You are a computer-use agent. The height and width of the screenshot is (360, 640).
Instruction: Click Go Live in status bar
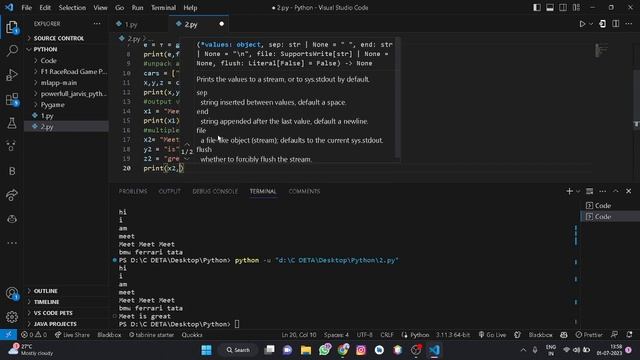[x=492, y=335]
